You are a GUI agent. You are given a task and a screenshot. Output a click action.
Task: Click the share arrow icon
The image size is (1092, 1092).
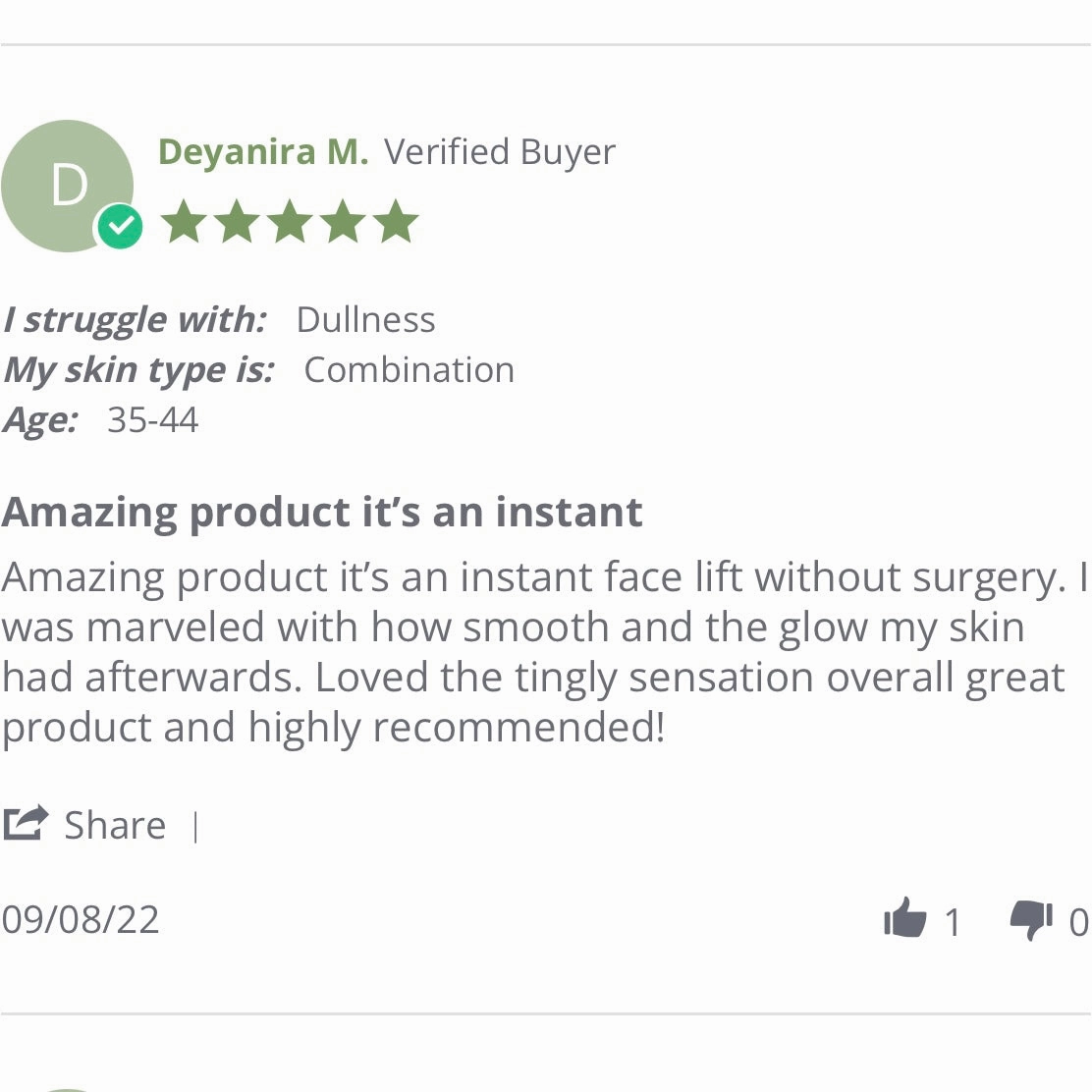[x=26, y=823]
